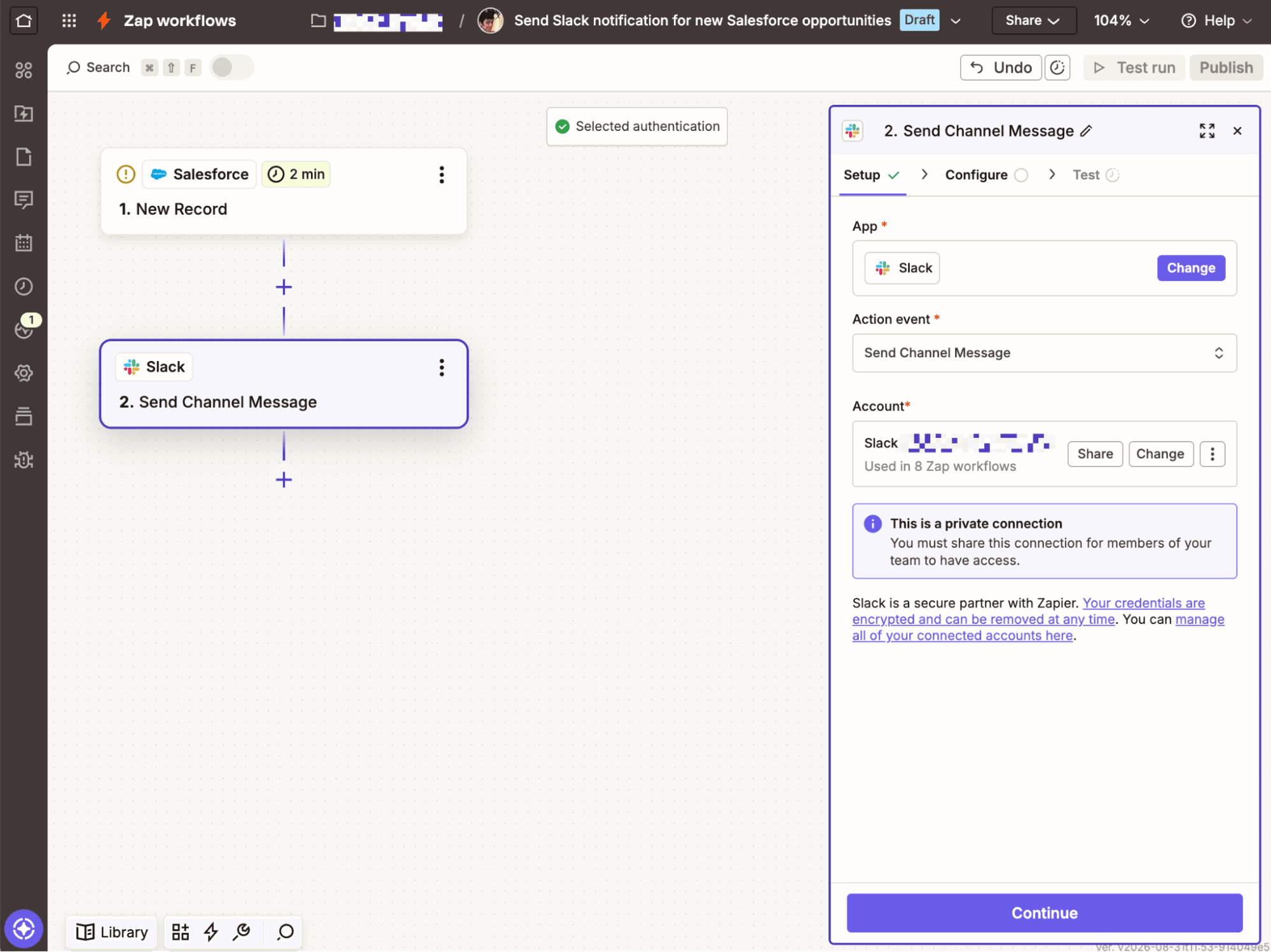Open the Share dropdown in top bar
Screen dimensions: 1271x952
click(x=1033, y=20)
